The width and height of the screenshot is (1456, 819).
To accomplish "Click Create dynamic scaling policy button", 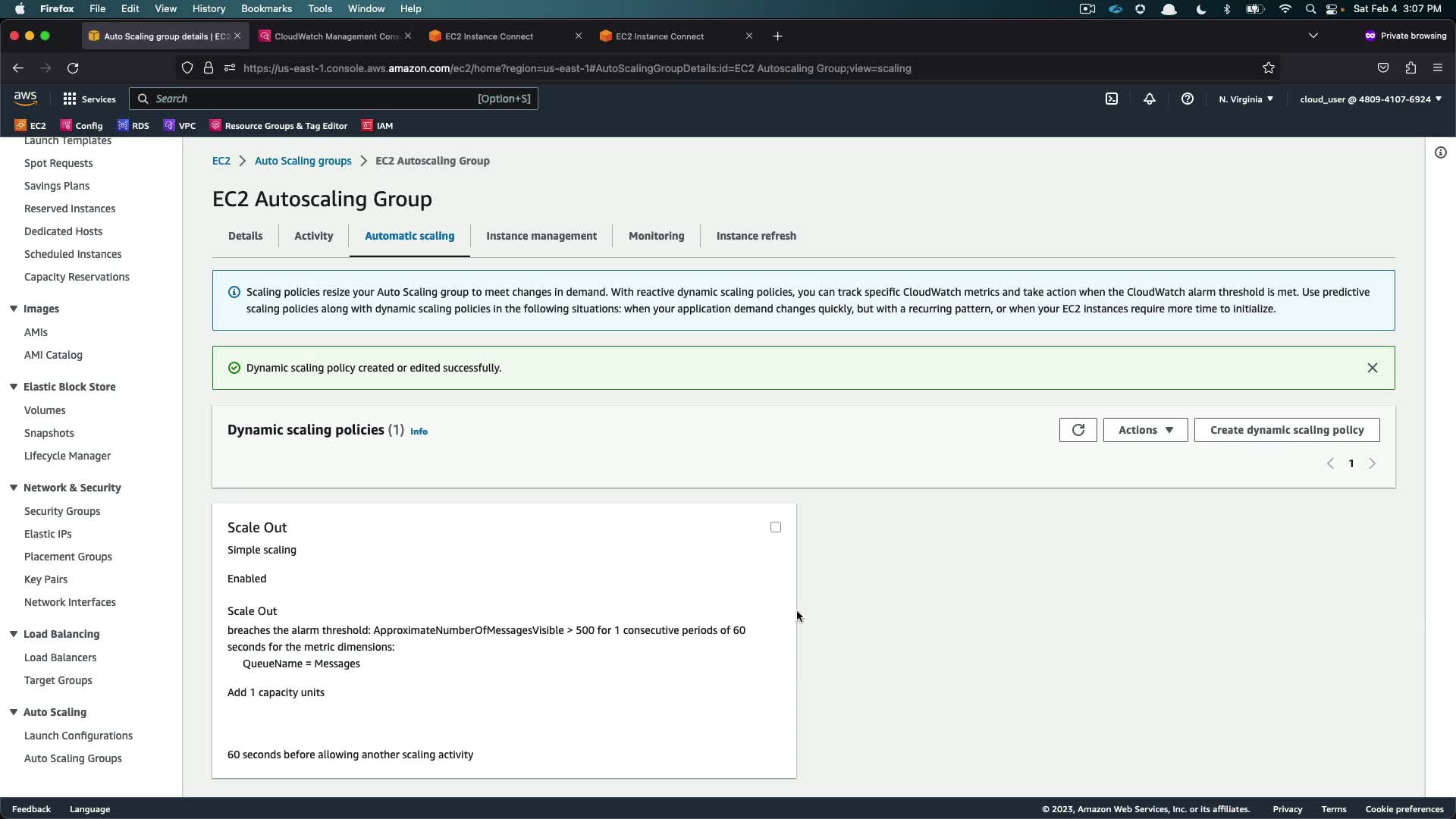I will [1286, 430].
